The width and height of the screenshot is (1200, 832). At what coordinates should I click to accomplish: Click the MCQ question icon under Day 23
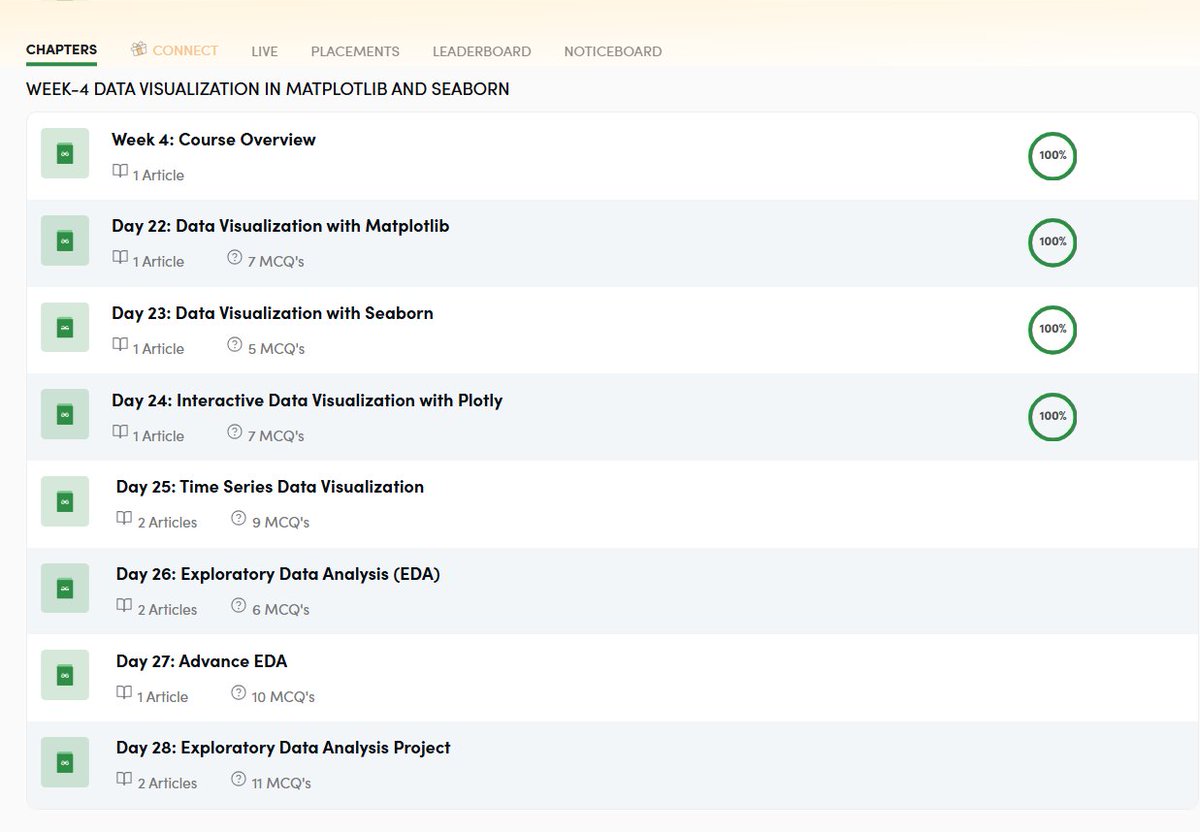(235, 346)
